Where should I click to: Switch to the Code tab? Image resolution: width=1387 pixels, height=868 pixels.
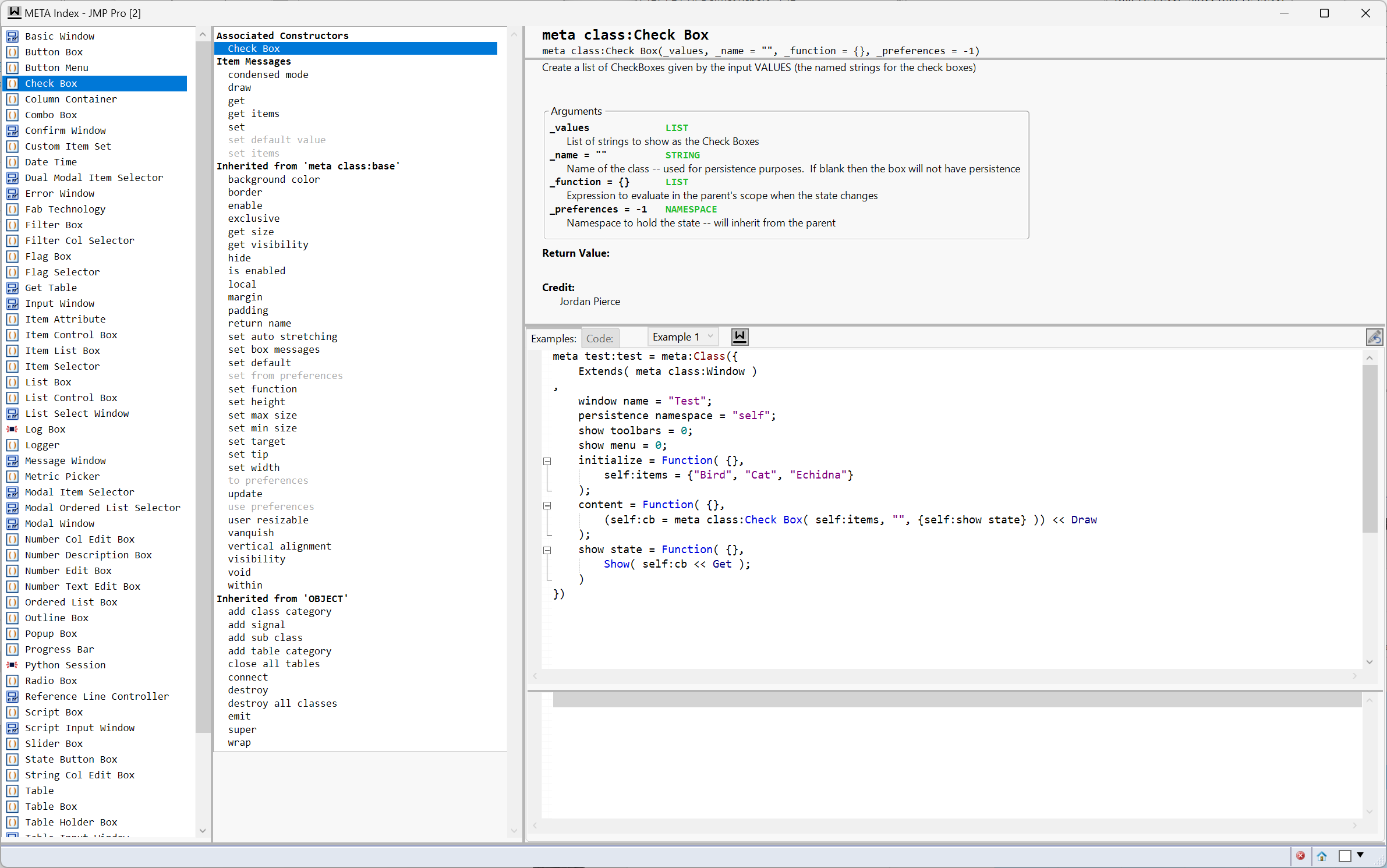599,338
